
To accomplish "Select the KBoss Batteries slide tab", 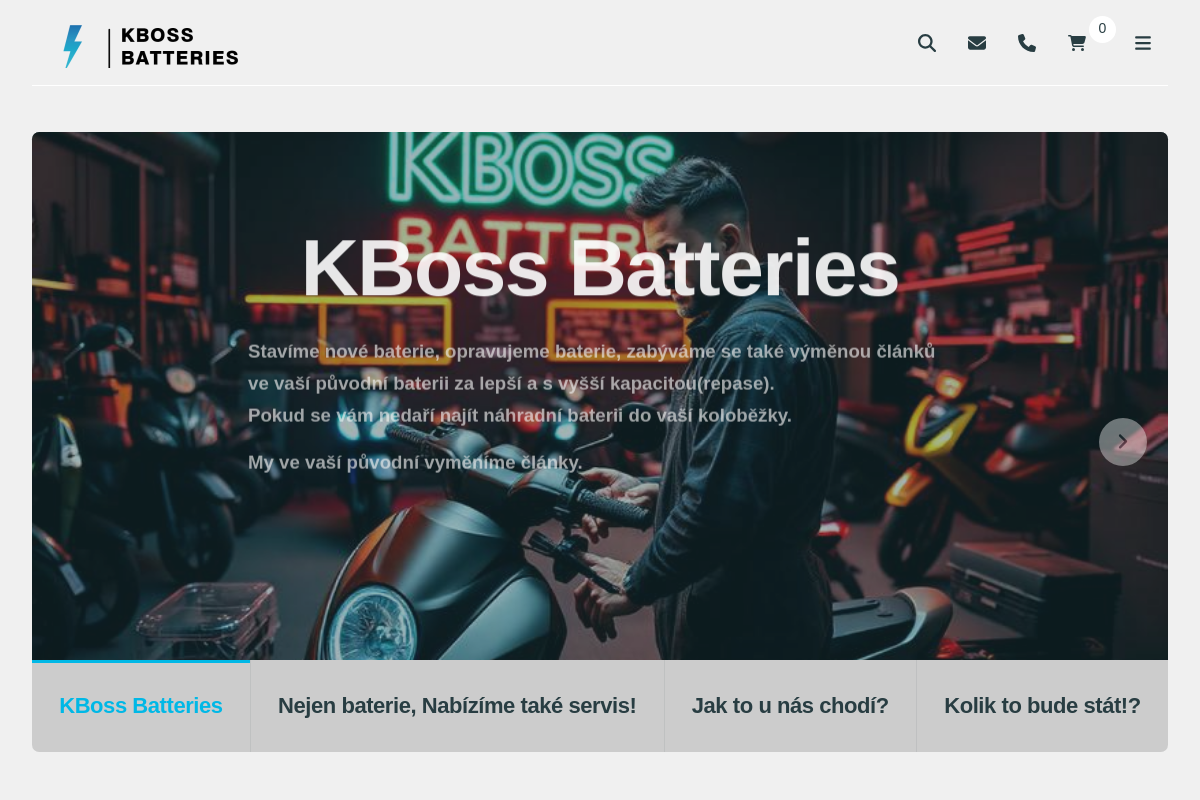I will click(141, 706).
